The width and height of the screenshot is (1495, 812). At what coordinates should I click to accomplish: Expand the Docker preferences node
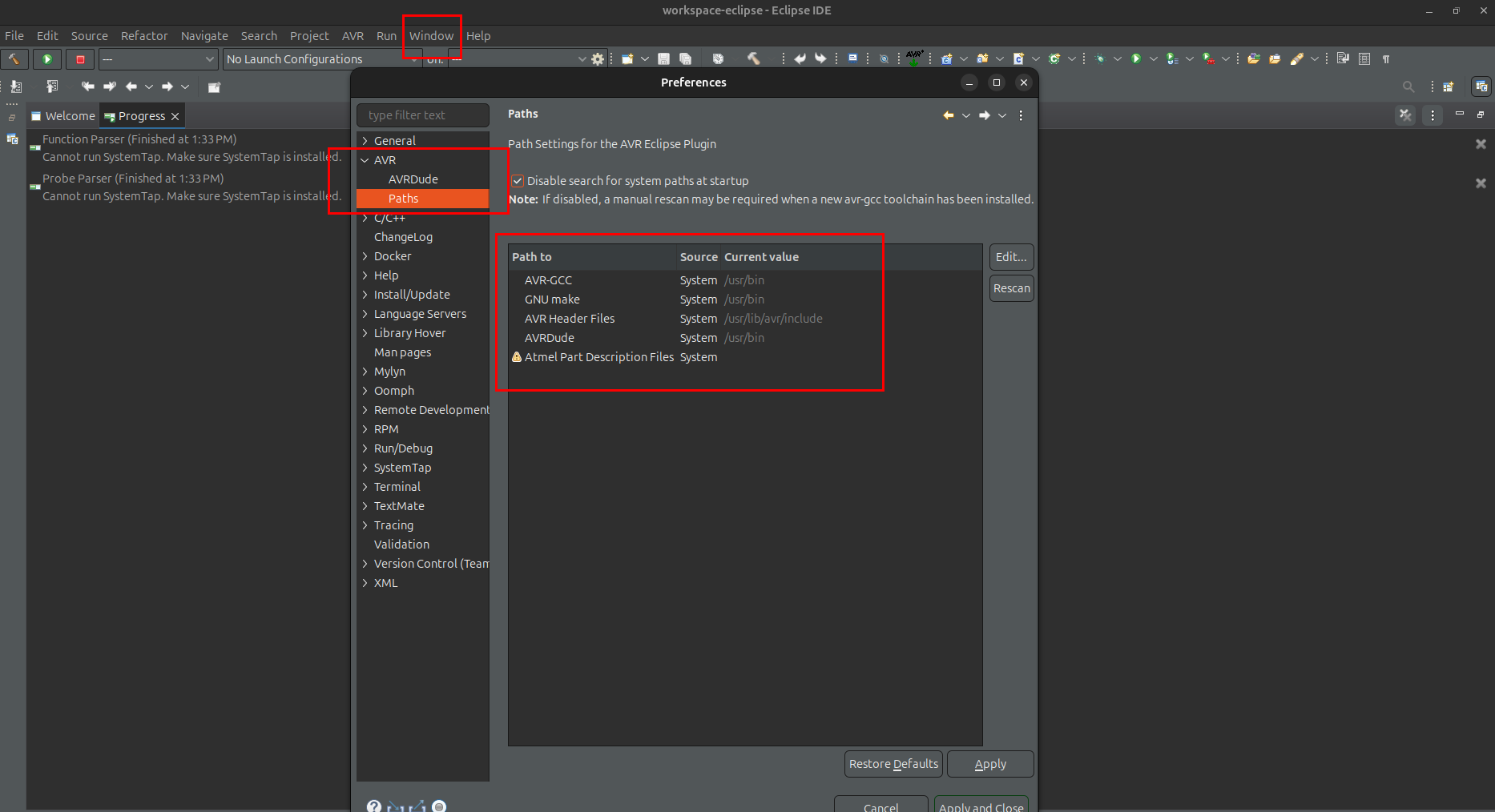pos(365,256)
